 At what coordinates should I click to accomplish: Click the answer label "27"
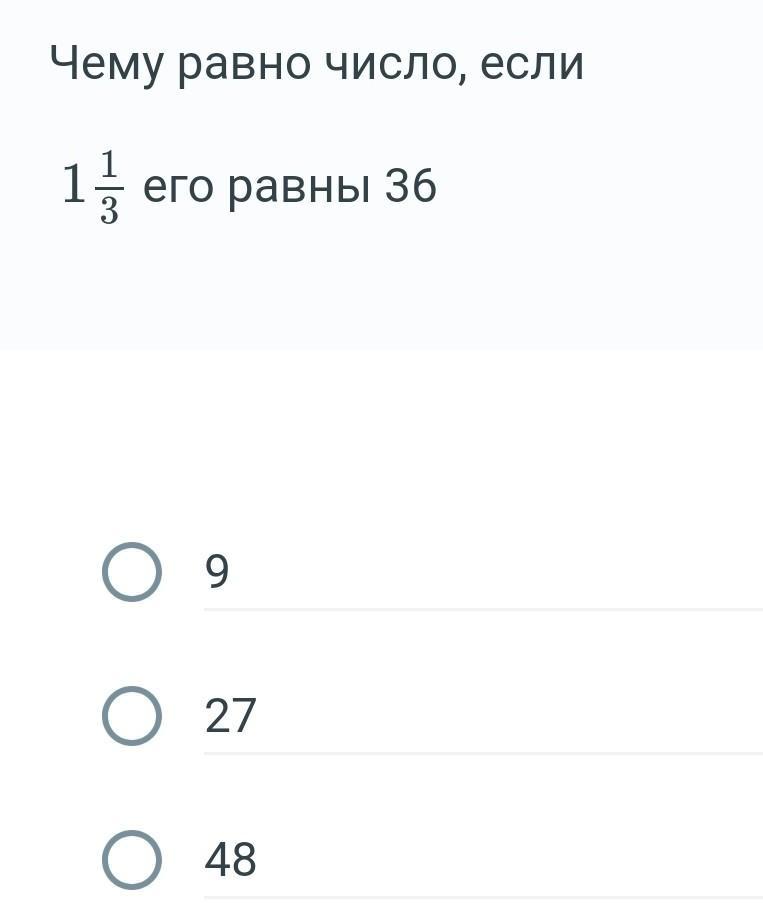pyautogui.click(x=230, y=715)
